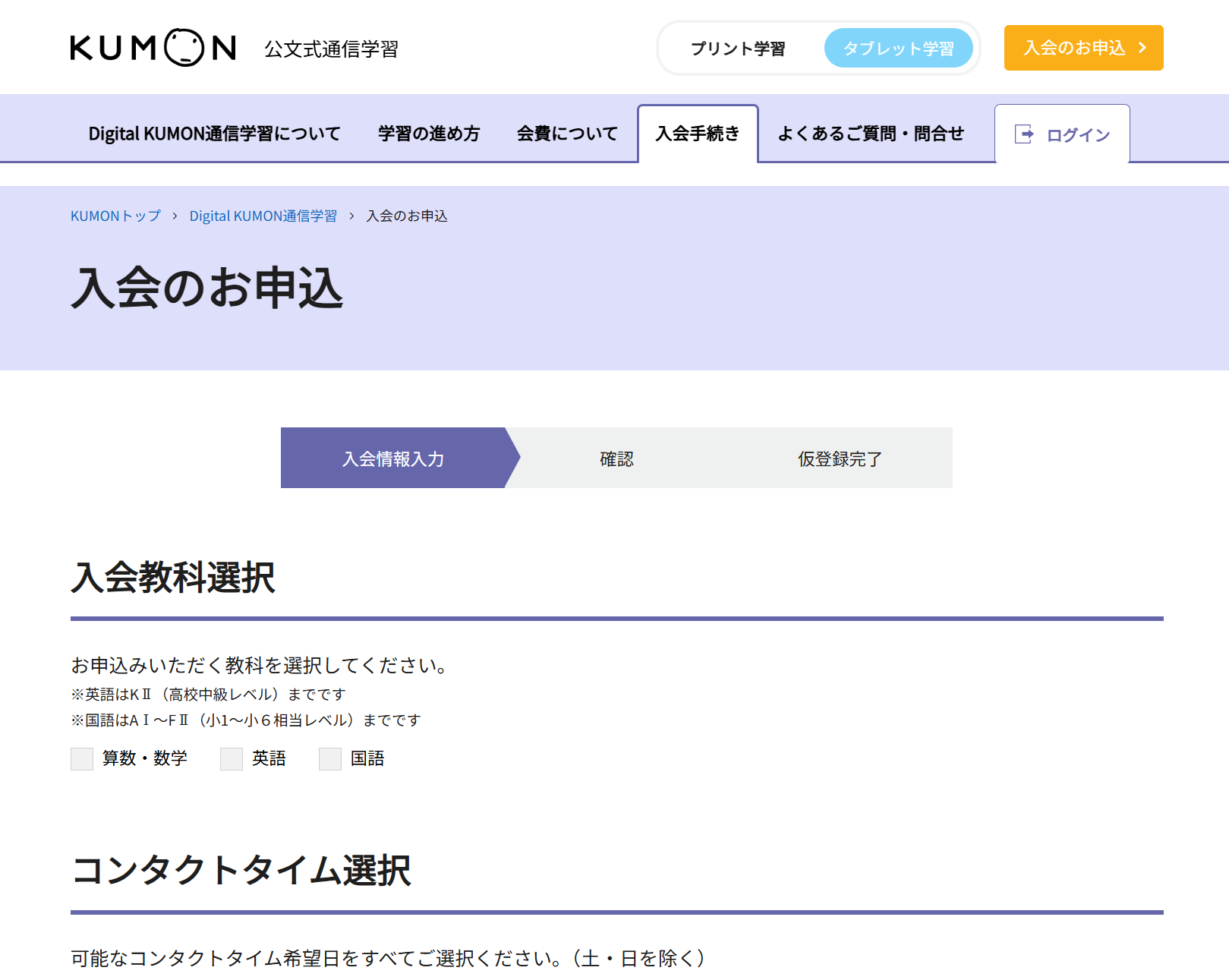This screenshot has height=980, width=1229.
Task: Click 入会のお申込 breadcrumb text
Action: tap(407, 216)
